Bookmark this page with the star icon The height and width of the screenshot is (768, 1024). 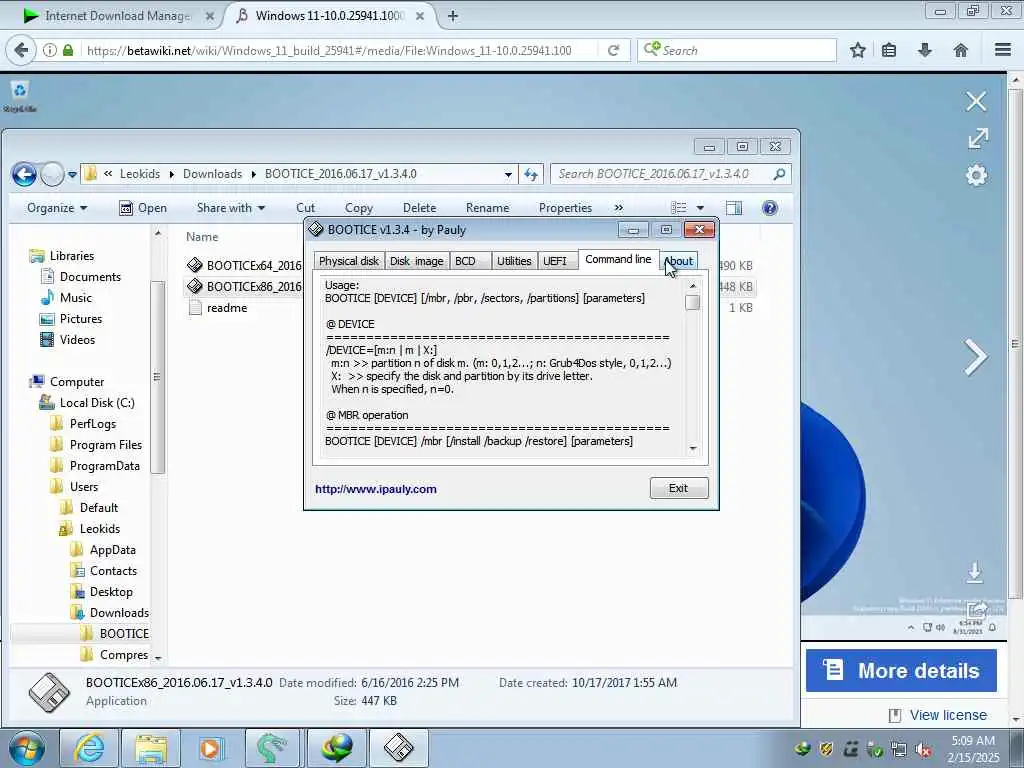tap(857, 50)
